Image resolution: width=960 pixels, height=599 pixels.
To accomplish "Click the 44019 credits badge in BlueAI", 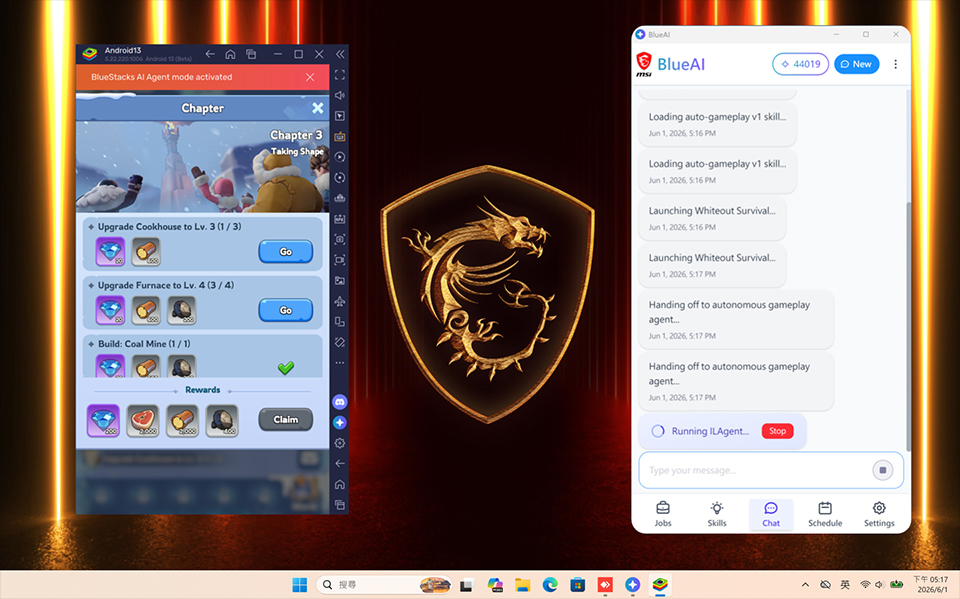I will [x=800, y=64].
